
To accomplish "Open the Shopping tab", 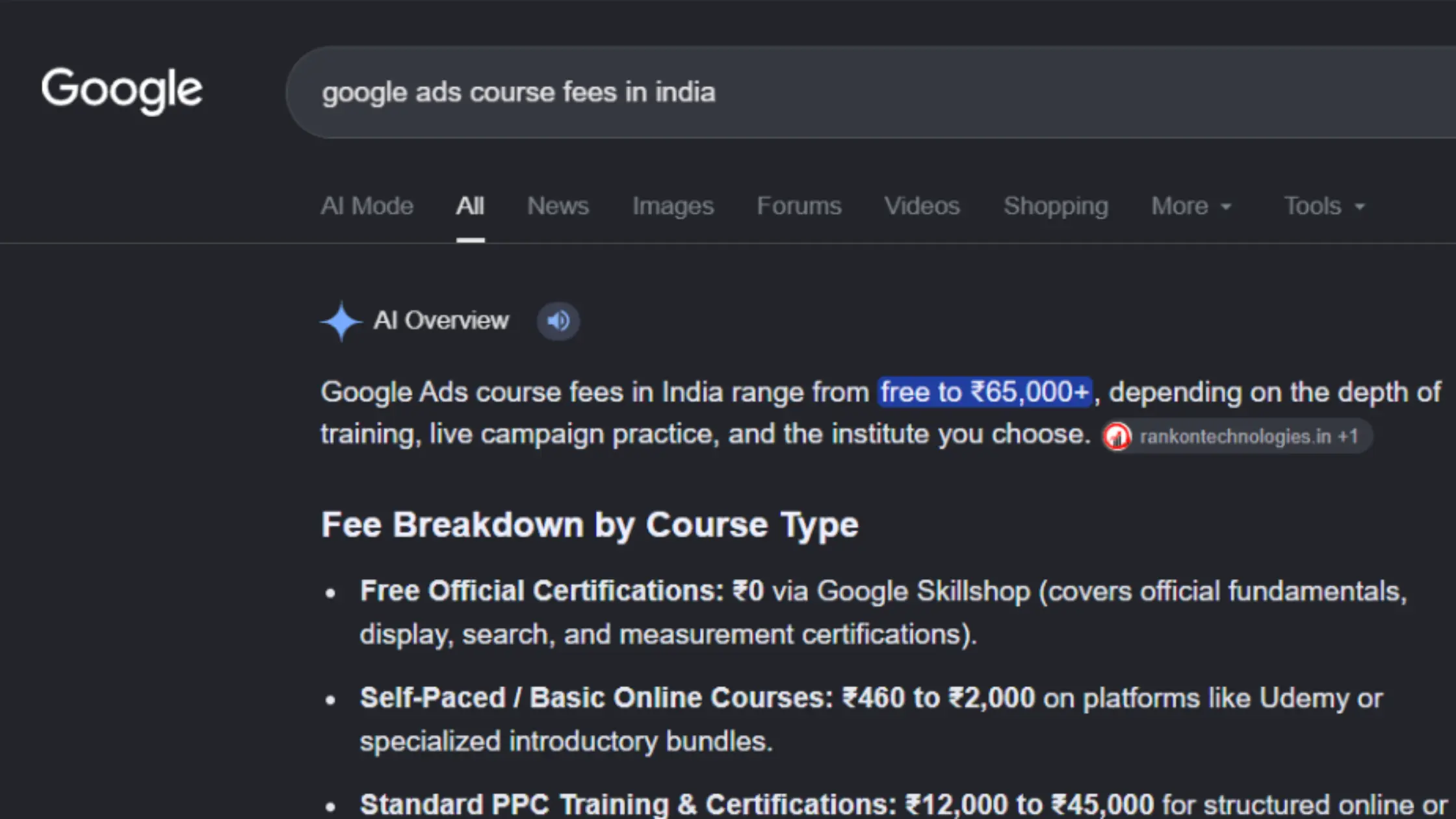I will (x=1056, y=206).
